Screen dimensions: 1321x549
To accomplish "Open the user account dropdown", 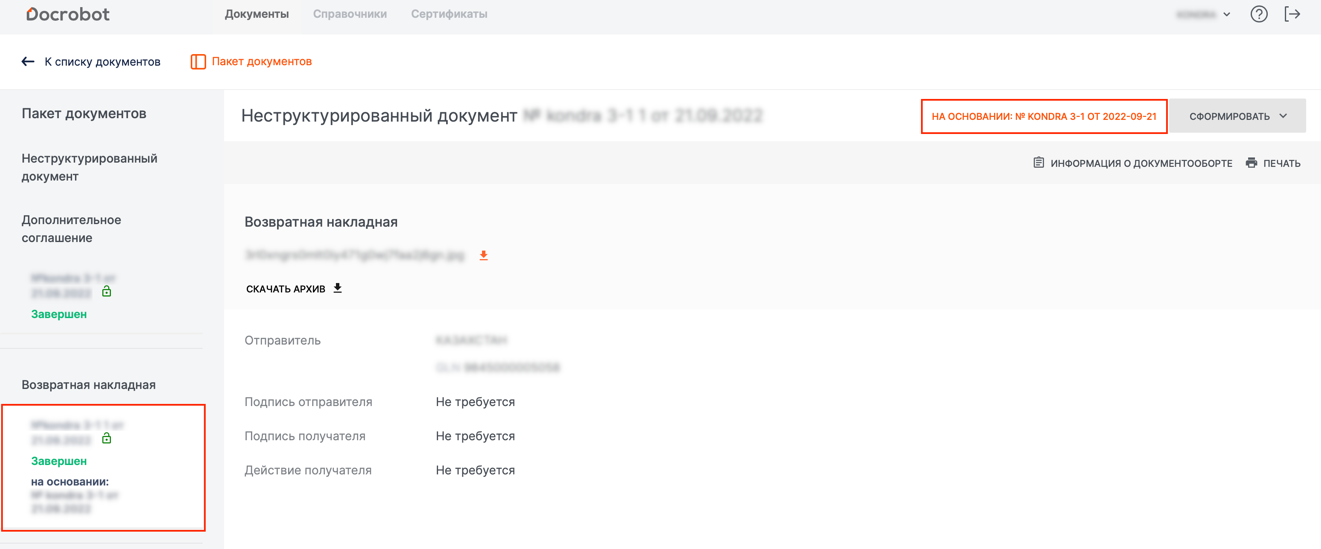I will (1204, 15).
